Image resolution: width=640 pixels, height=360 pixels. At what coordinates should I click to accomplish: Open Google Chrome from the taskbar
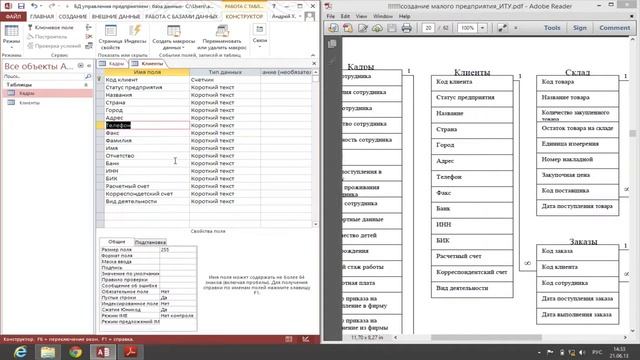coord(75,352)
